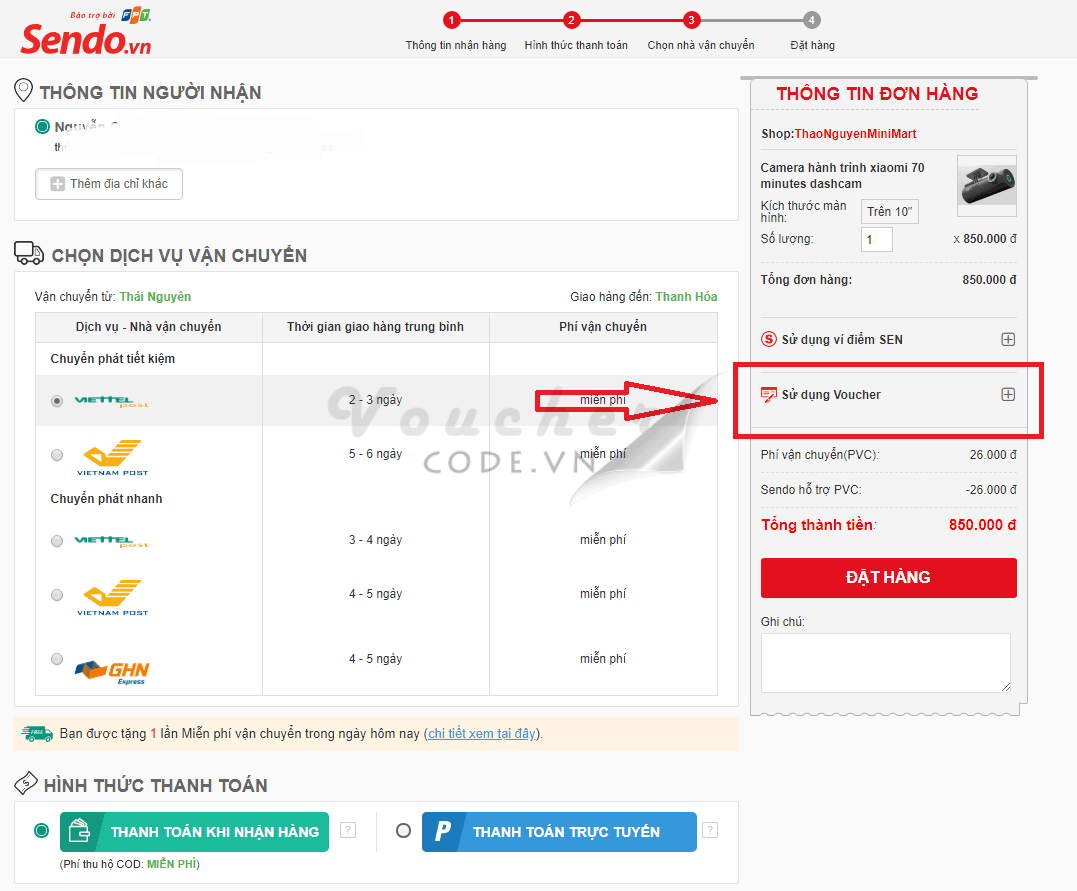Choose the online payment radio button
The height and width of the screenshot is (891, 1077).
(x=403, y=830)
